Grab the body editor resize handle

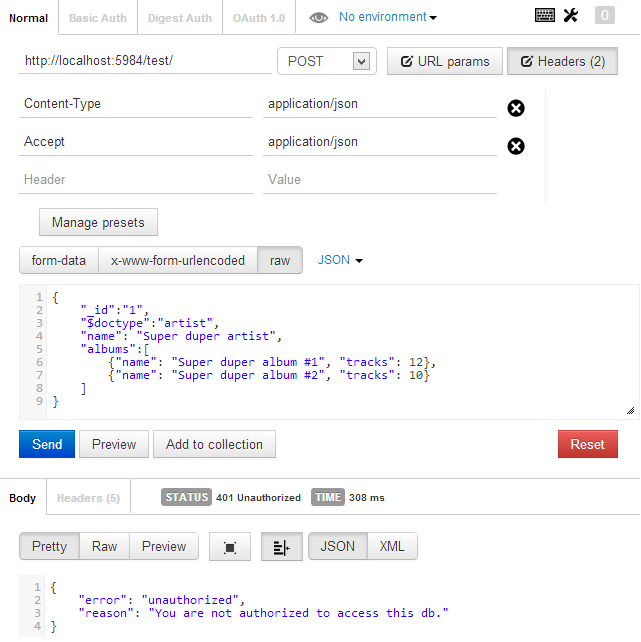tap(630, 411)
